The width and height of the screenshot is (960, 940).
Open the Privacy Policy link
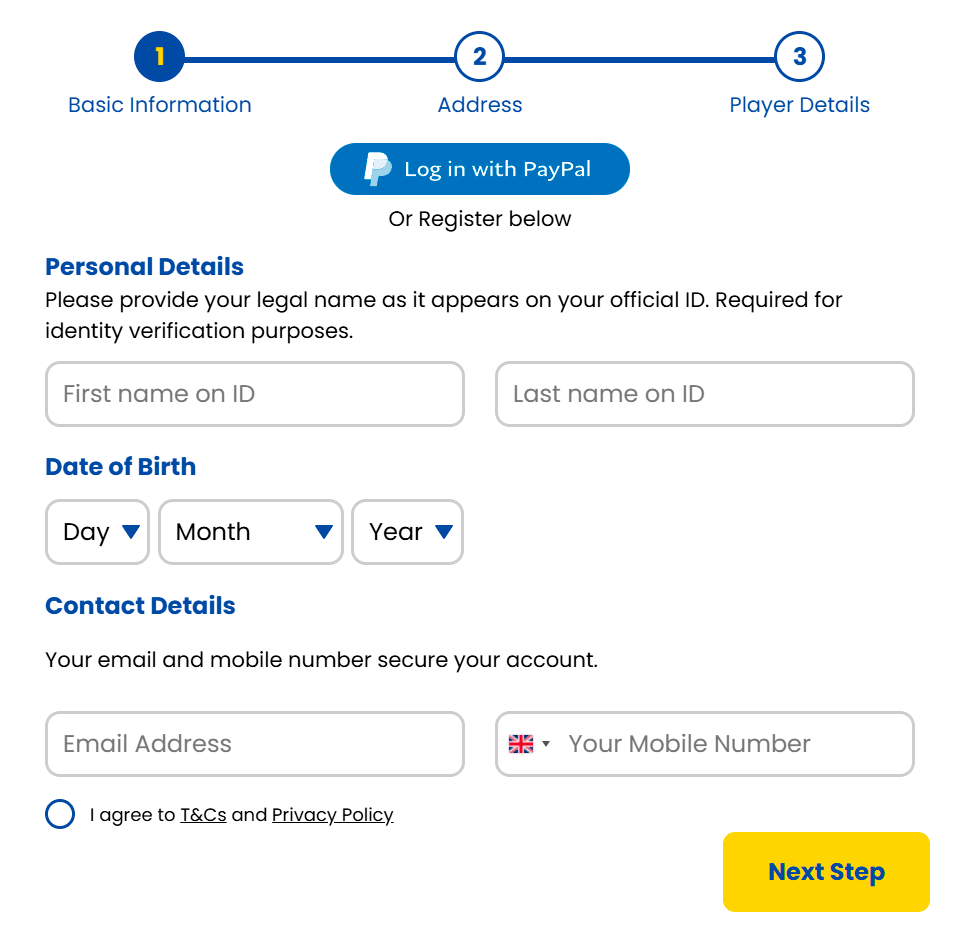[x=332, y=815]
